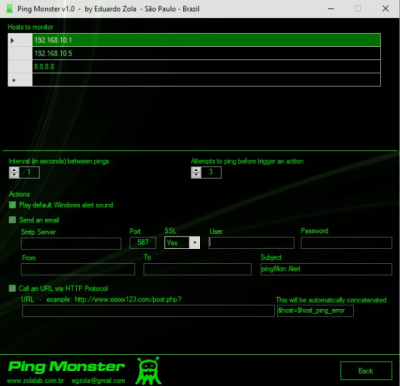Click the Subject field with pingMon Alert
Viewport: 400px width, 386px height.
pyautogui.click(x=326, y=269)
